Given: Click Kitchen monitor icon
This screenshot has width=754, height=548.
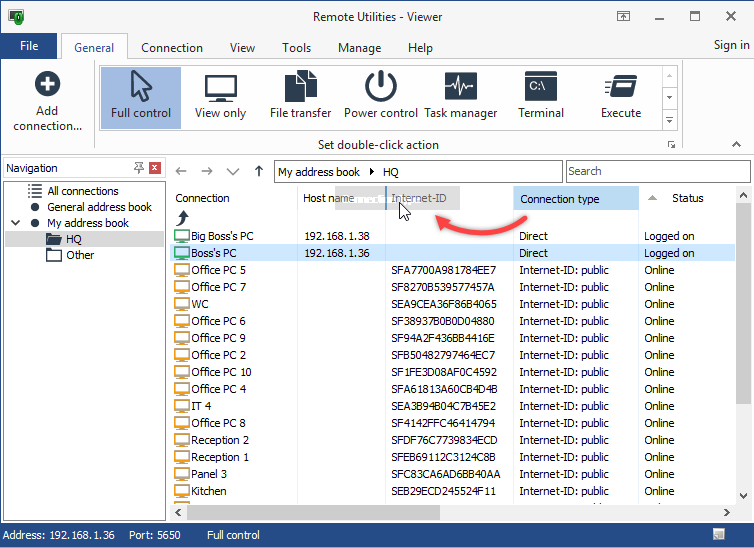Looking at the screenshot, I should [x=182, y=491].
